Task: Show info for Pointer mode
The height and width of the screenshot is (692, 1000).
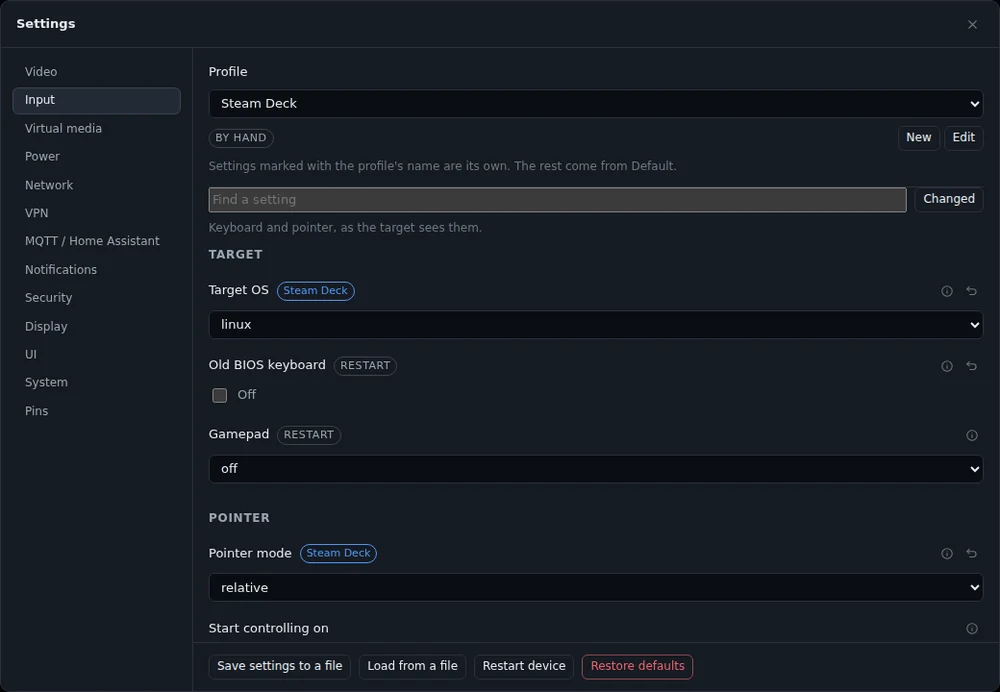Action: (x=946, y=554)
